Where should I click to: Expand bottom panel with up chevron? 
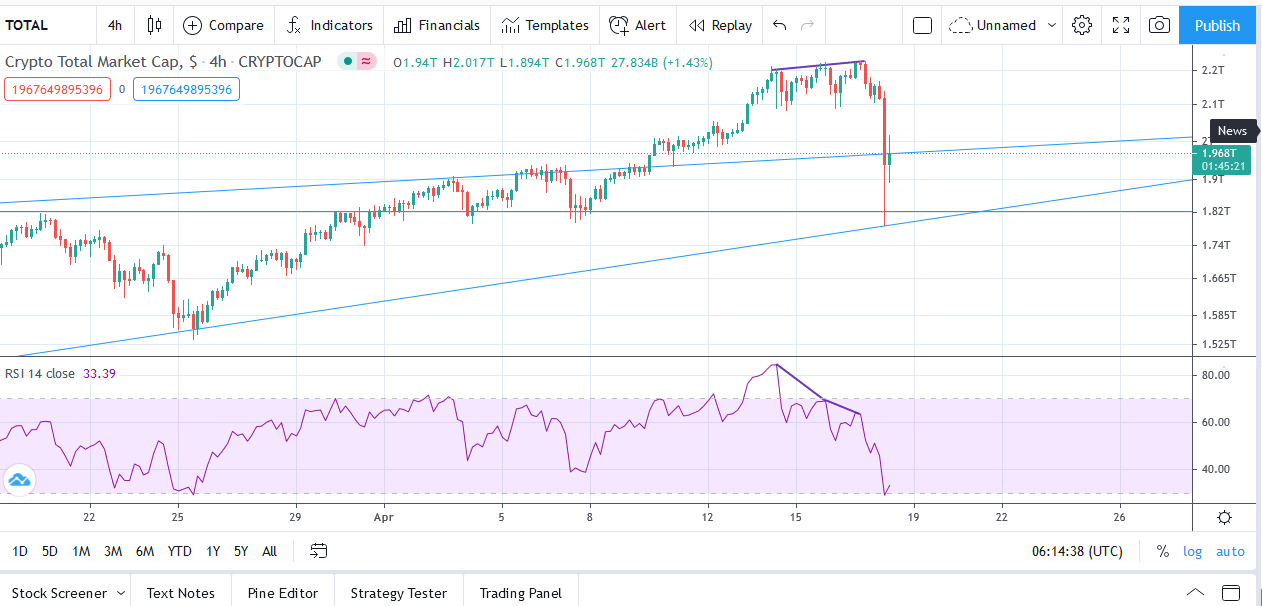point(1195,592)
